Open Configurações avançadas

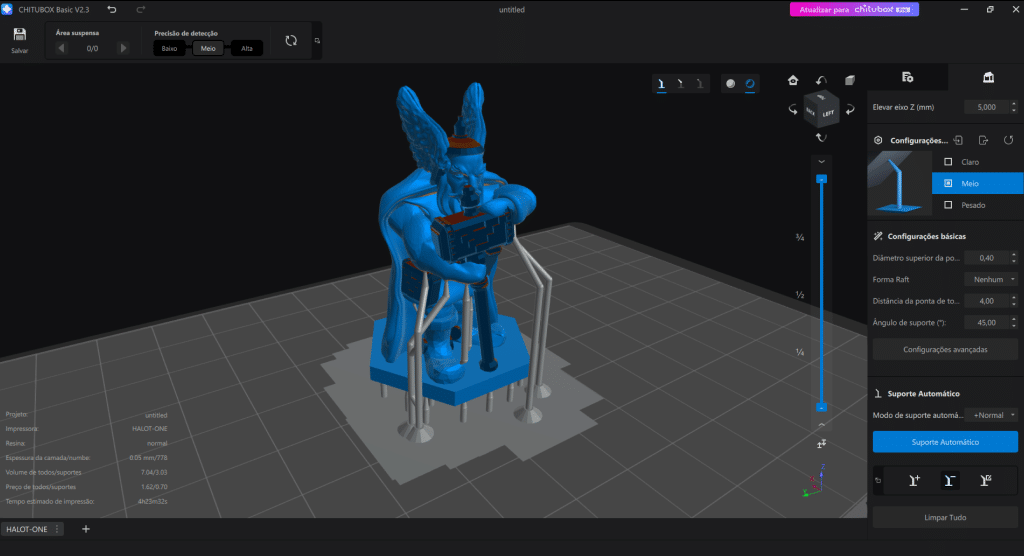[x=945, y=350]
